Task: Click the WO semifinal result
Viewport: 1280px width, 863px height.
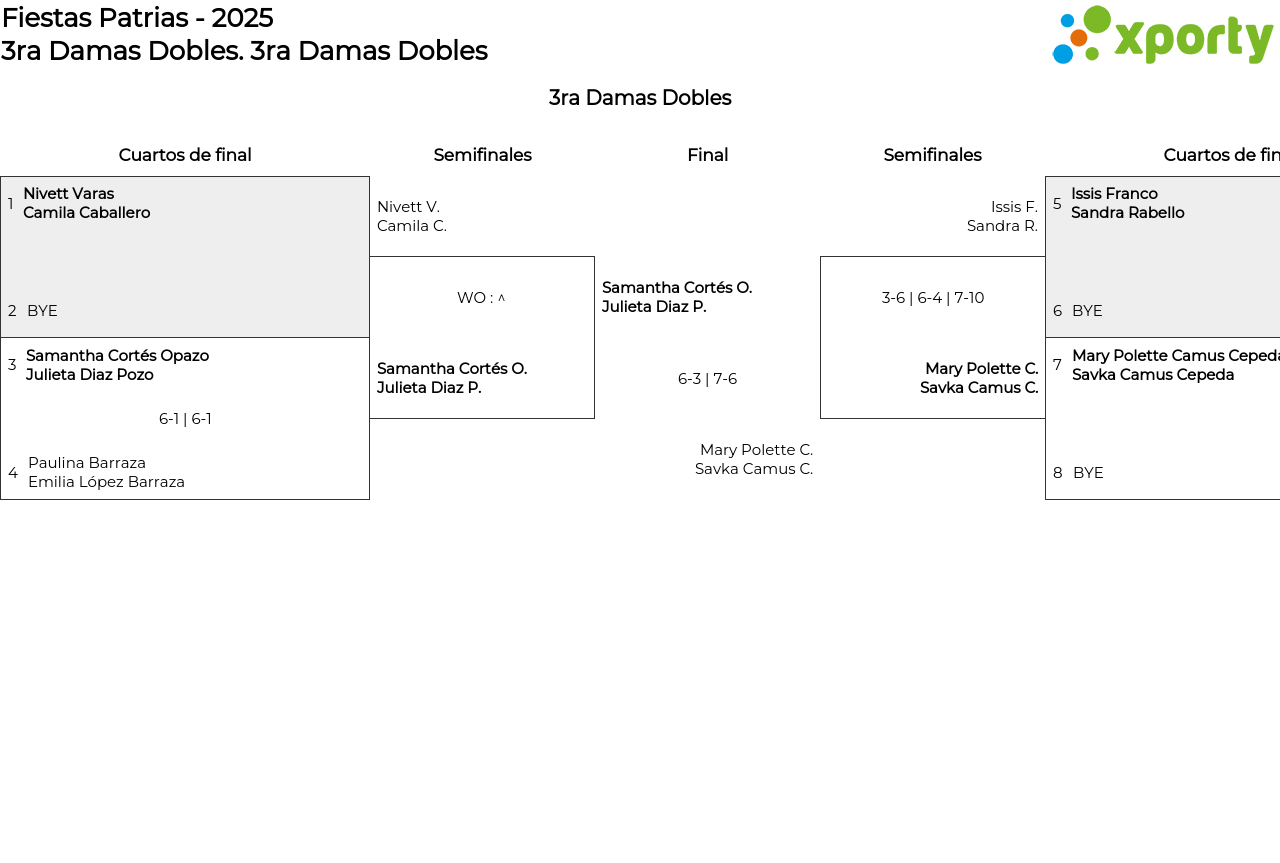Action: pyautogui.click(x=475, y=298)
